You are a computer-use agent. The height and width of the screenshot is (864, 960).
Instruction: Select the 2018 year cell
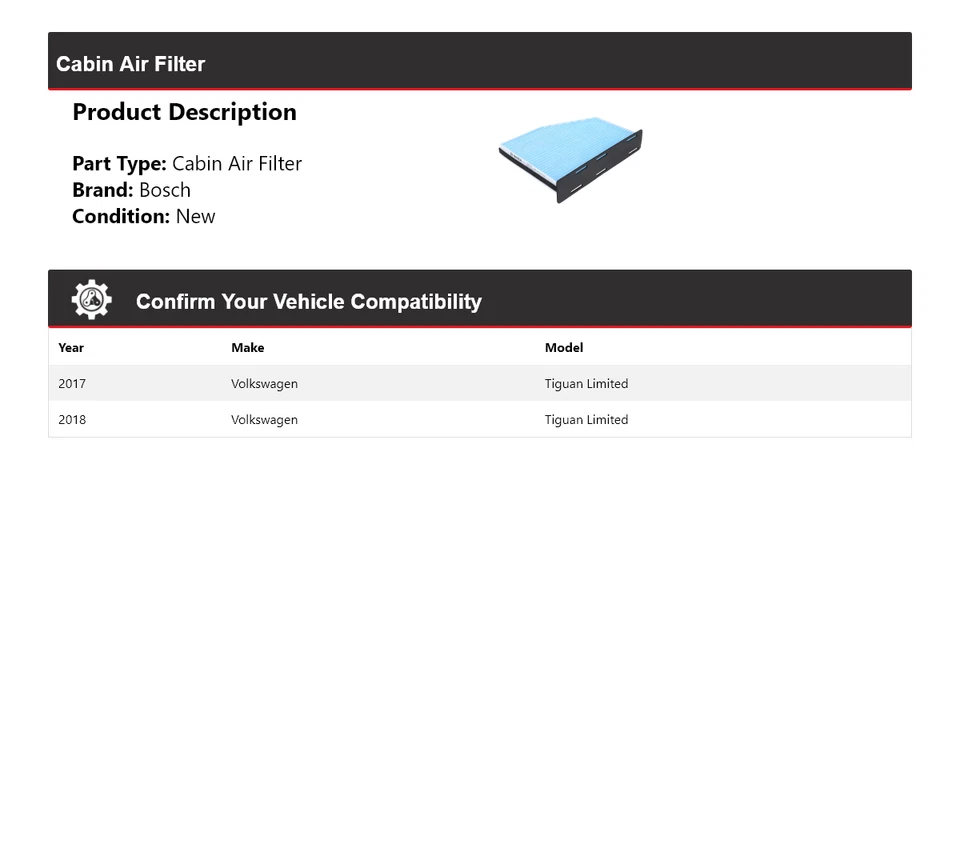[x=72, y=419]
